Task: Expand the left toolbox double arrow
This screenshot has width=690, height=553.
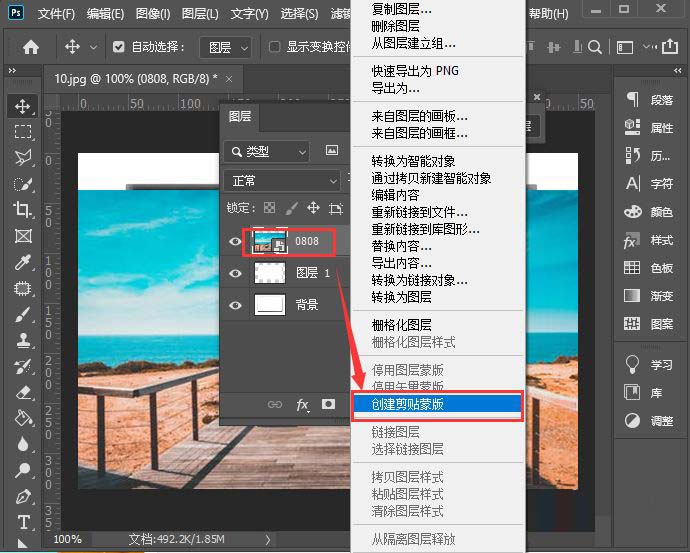Action: pyautogui.click(x=12, y=70)
